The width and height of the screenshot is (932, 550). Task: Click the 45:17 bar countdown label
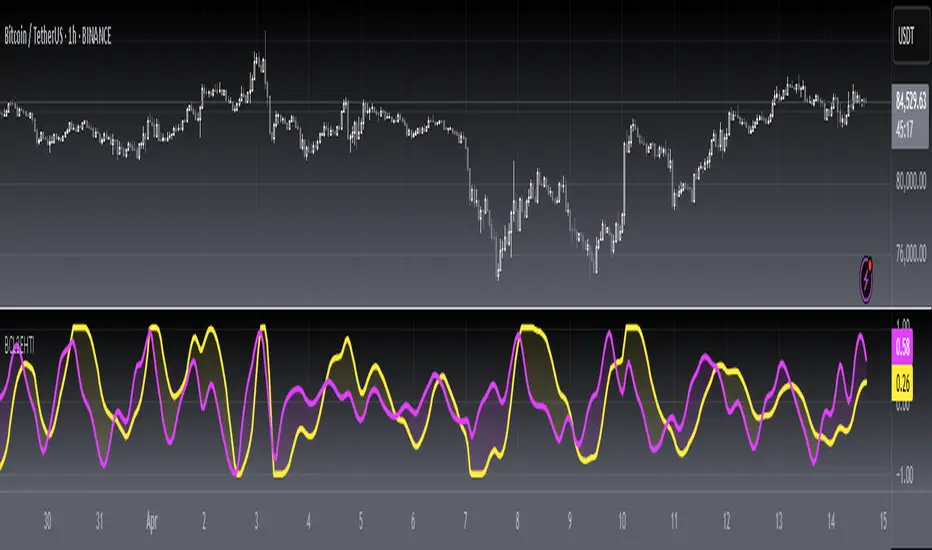pos(905,130)
